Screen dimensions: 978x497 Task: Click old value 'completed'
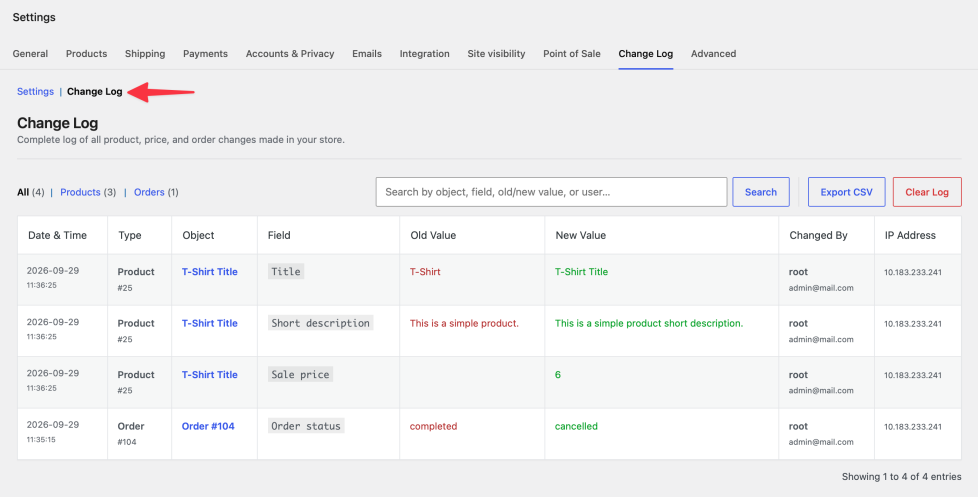[x=433, y=427]
